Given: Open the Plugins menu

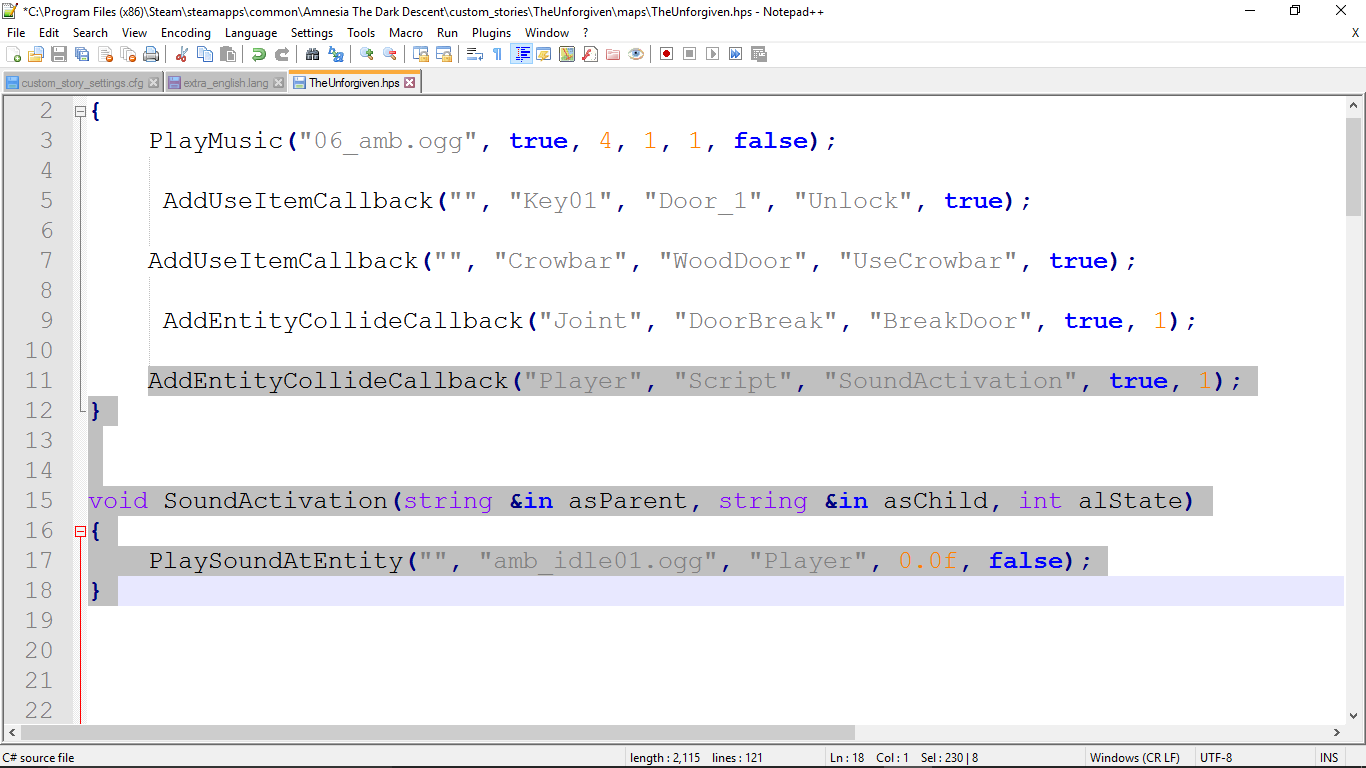Looking at the screenshot, I should pyautogui.click(x=491, y=33).
